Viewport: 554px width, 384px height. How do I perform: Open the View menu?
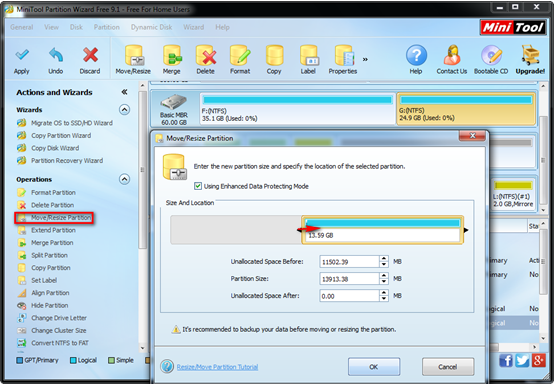tap(52, 27)
